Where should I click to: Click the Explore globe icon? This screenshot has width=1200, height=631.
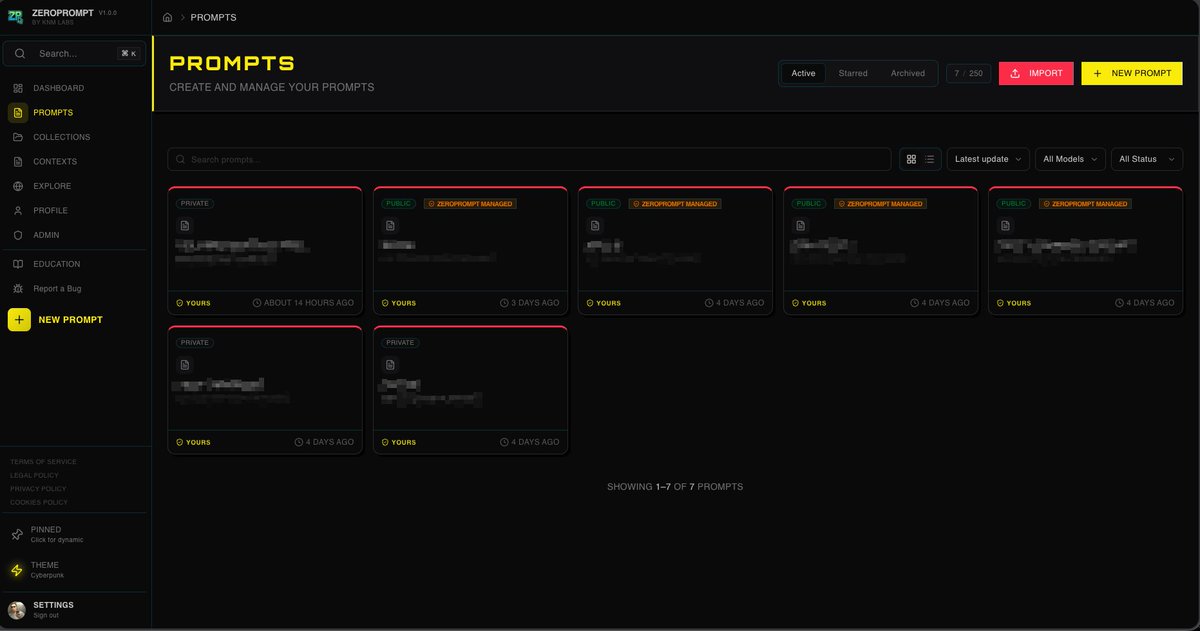(18, 186)
